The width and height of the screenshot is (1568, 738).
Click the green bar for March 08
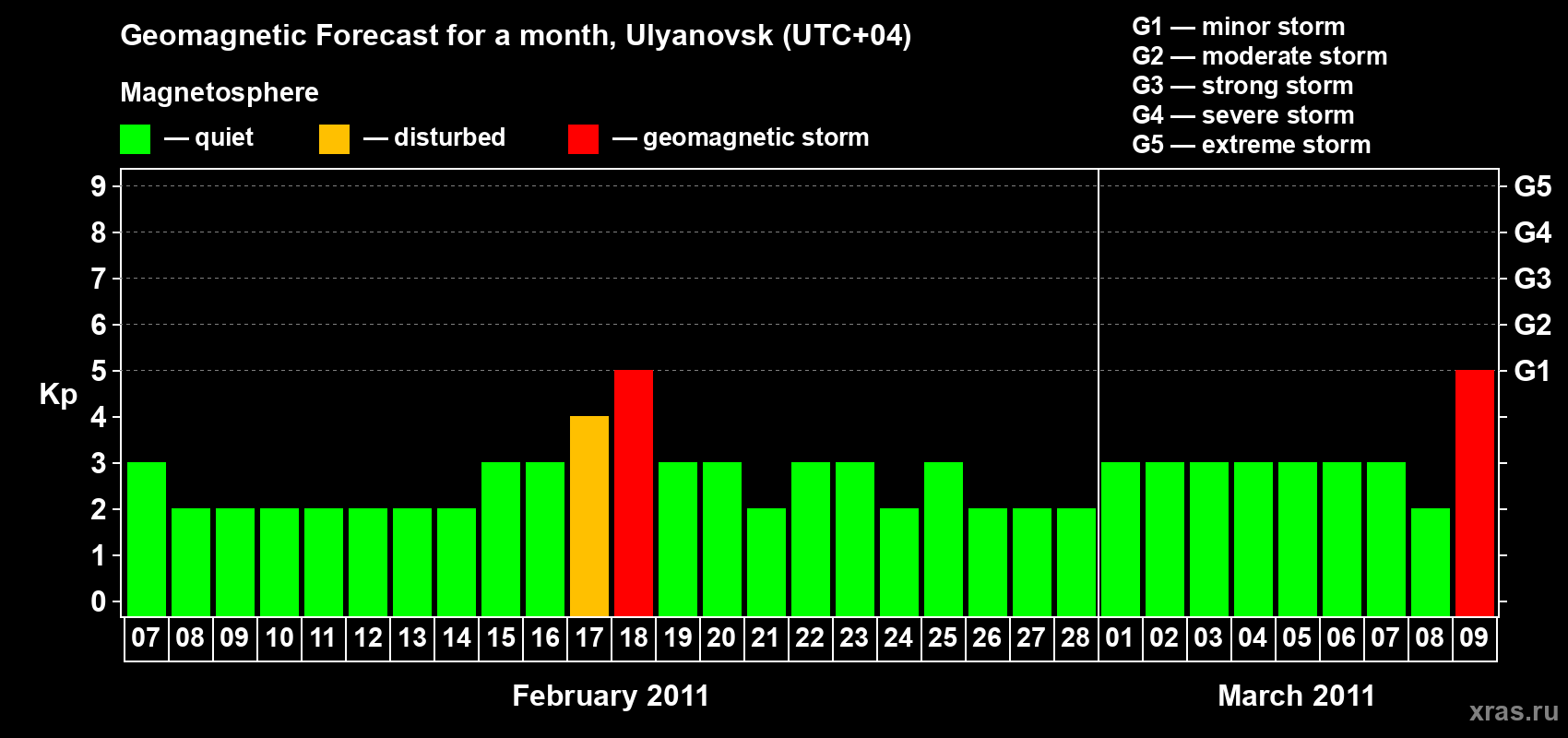point(1431,562)
